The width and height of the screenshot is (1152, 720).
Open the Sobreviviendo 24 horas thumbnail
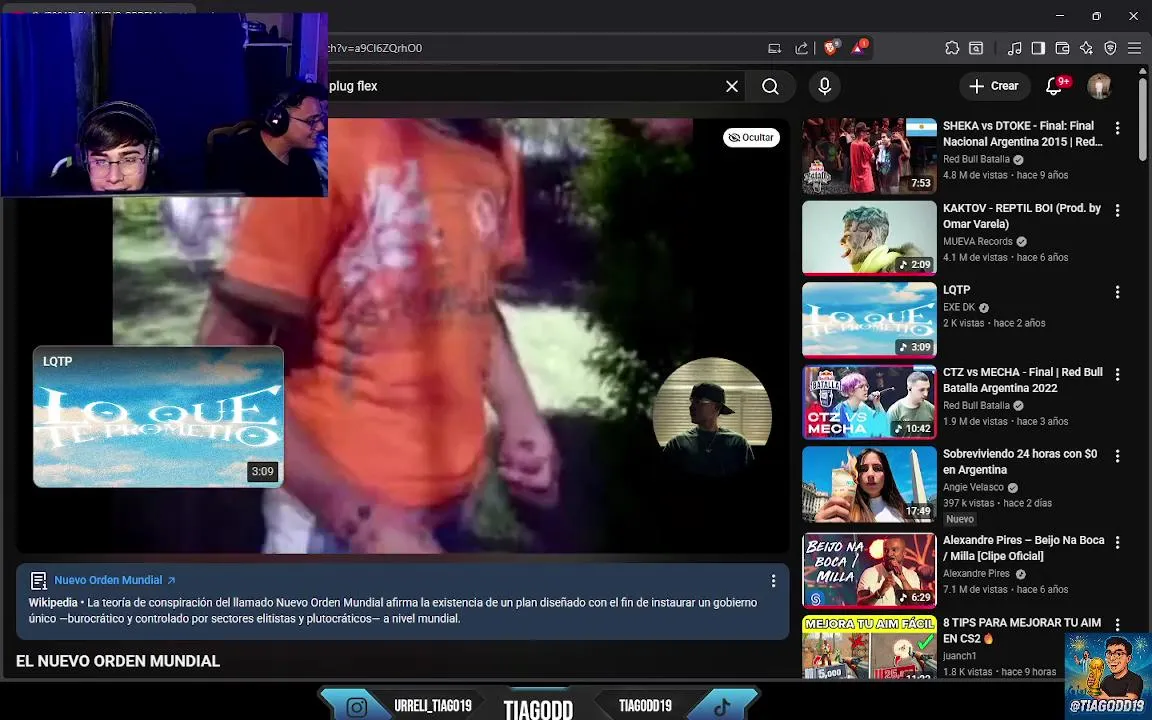click(x=869, y=484)
